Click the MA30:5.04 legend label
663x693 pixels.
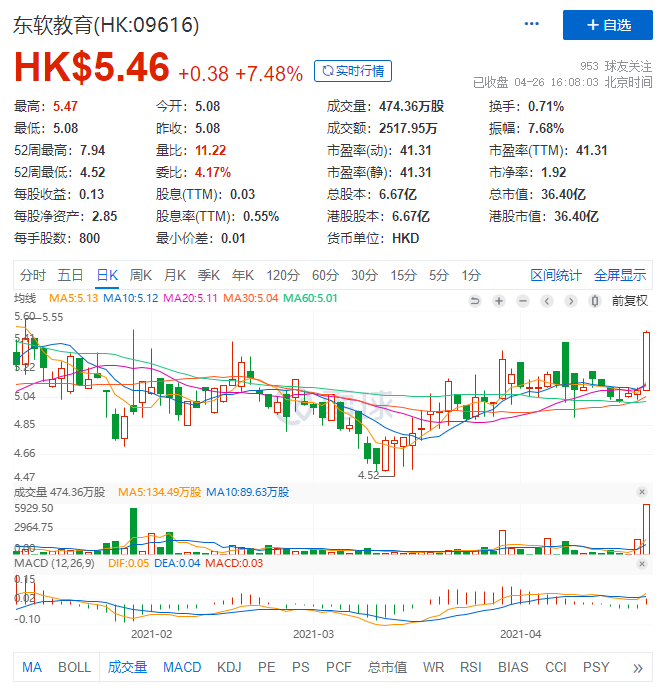(x=250, y=298)
